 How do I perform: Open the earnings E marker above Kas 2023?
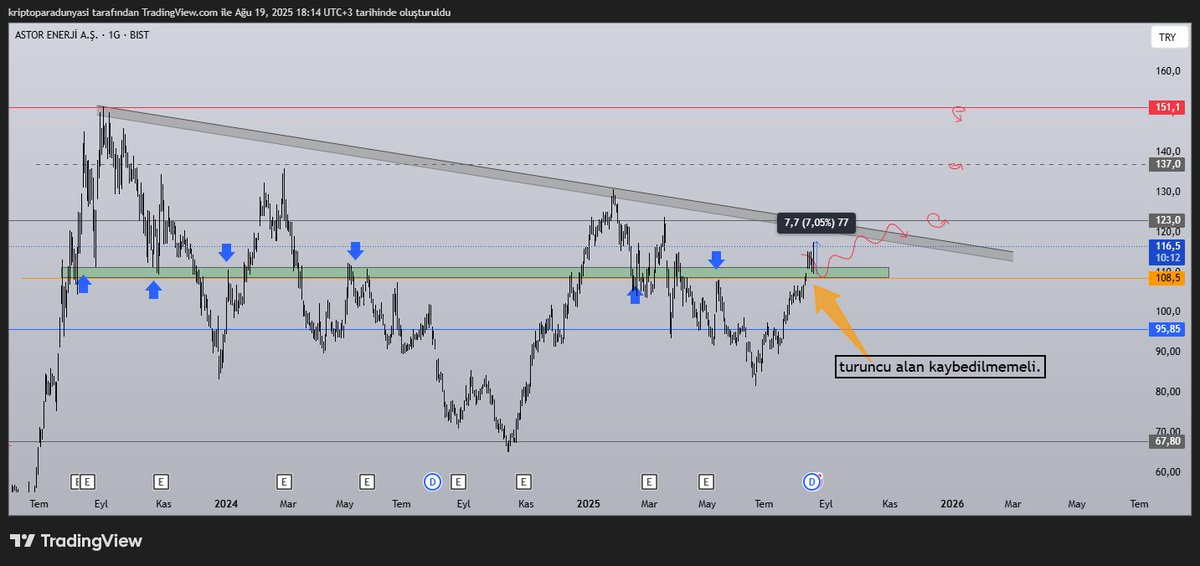tap(161, 482)
